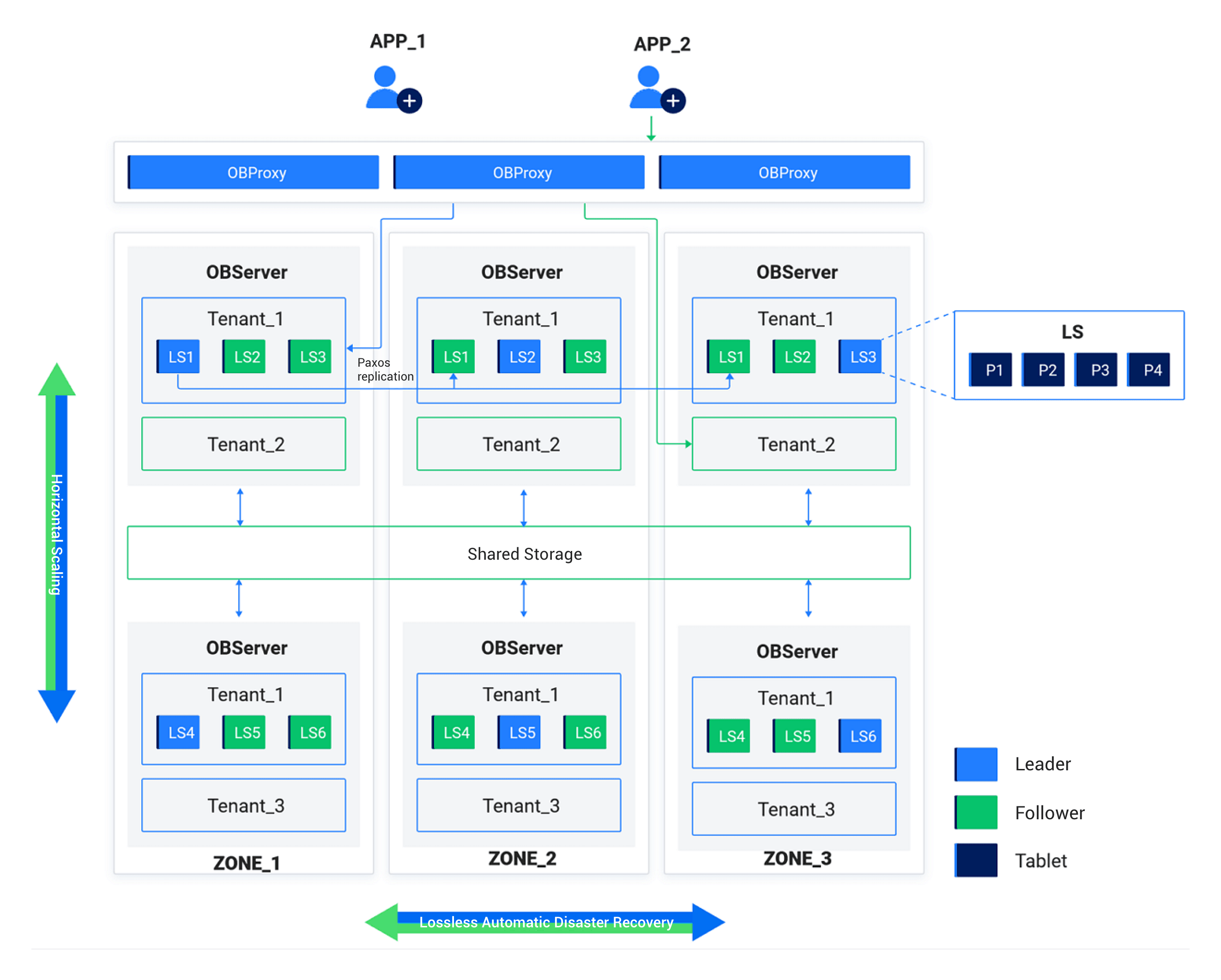Click the OBProxy bar above the ZONE_2 column
This screenshot has width=1221, height=980.
[519, 172]
